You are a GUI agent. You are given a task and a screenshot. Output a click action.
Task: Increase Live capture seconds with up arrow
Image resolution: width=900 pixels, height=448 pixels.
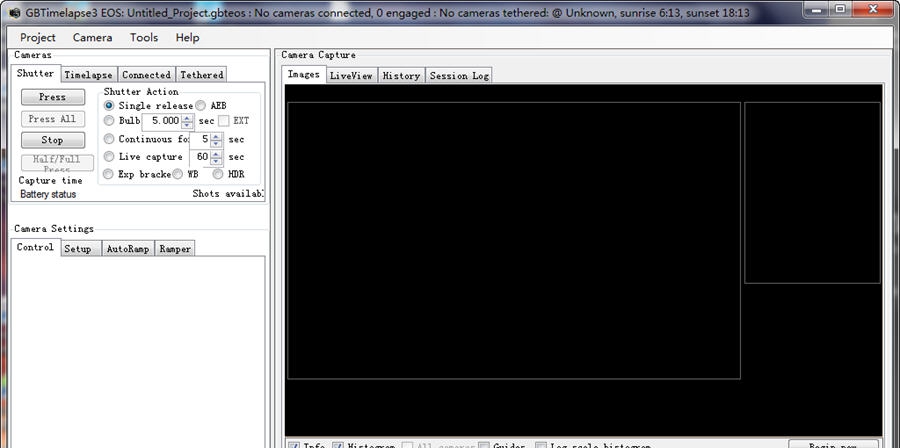pos(216,153)
